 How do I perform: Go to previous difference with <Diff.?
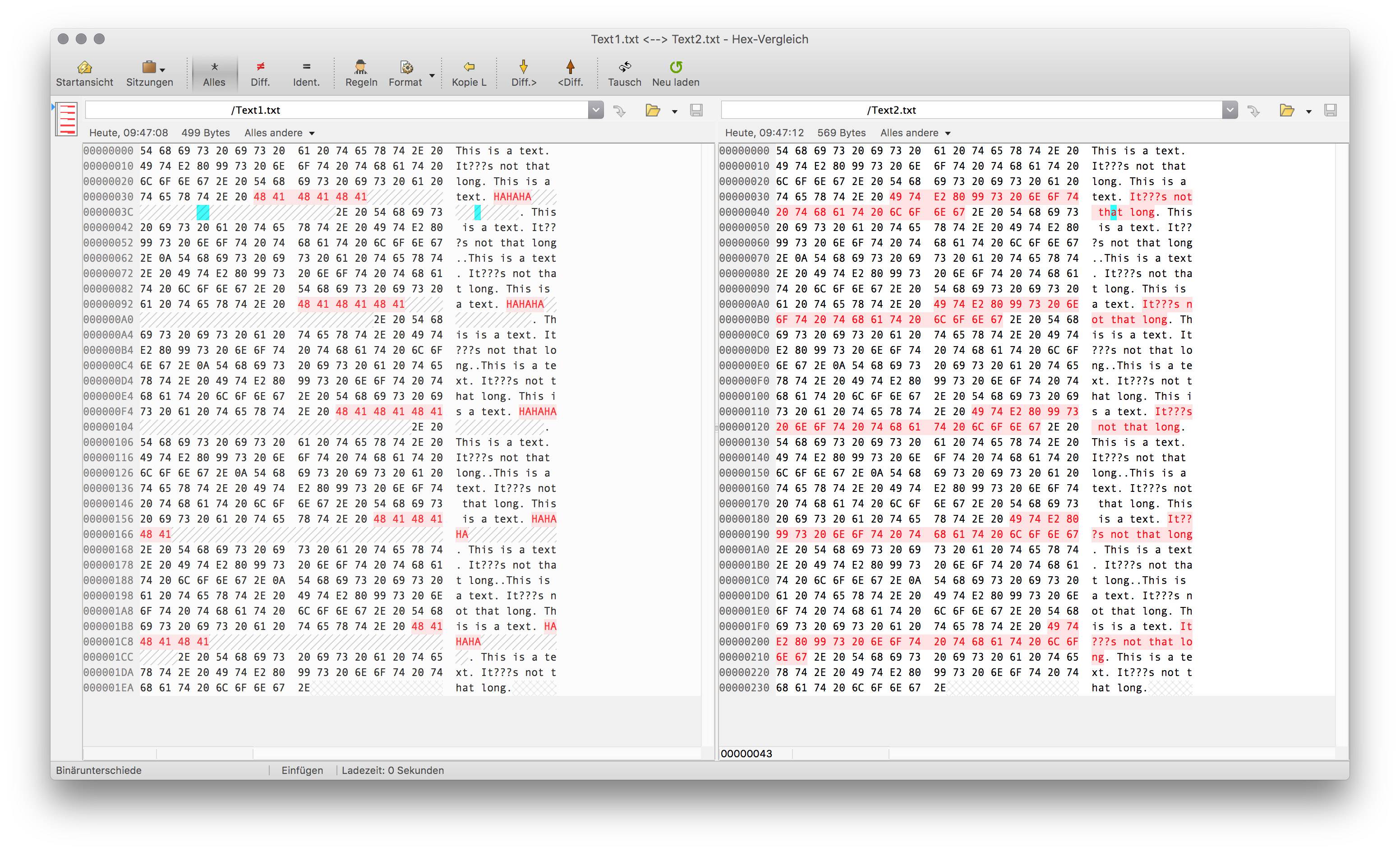(571, 68)
